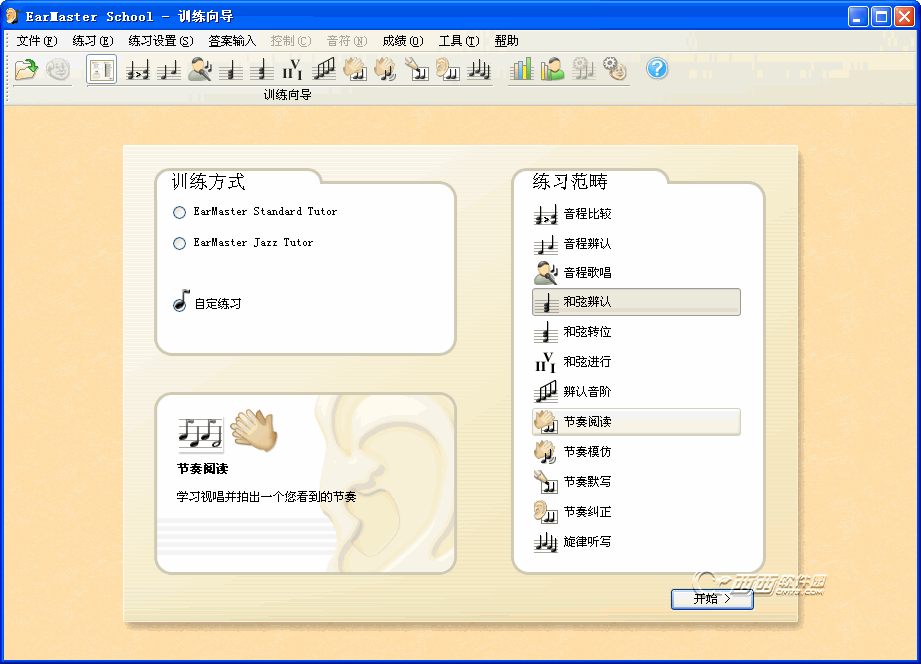
Task: Open the 工具(T) menu
Action: (459, 41)
